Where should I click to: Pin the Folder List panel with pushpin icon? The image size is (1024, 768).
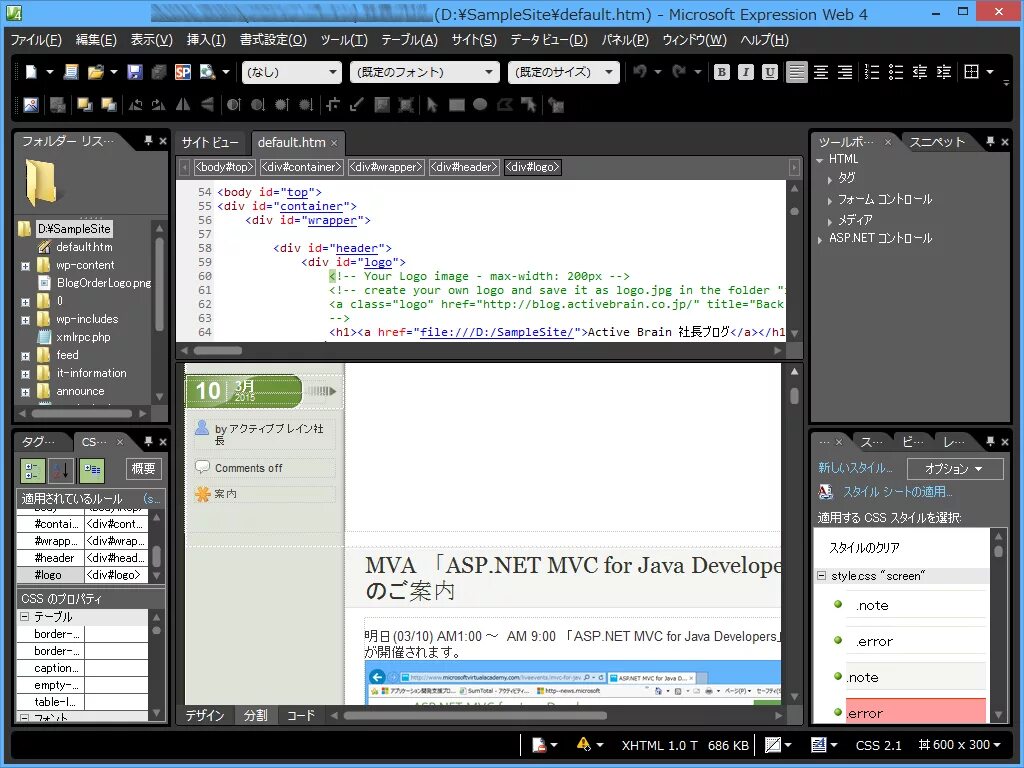coord(148,140)
